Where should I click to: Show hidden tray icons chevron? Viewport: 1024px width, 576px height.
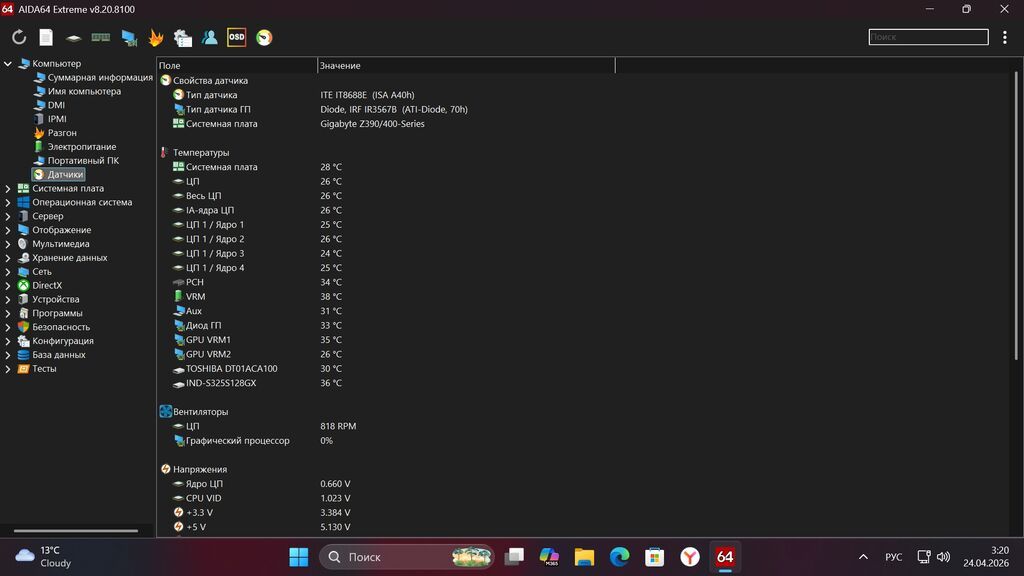coord(863,557)
